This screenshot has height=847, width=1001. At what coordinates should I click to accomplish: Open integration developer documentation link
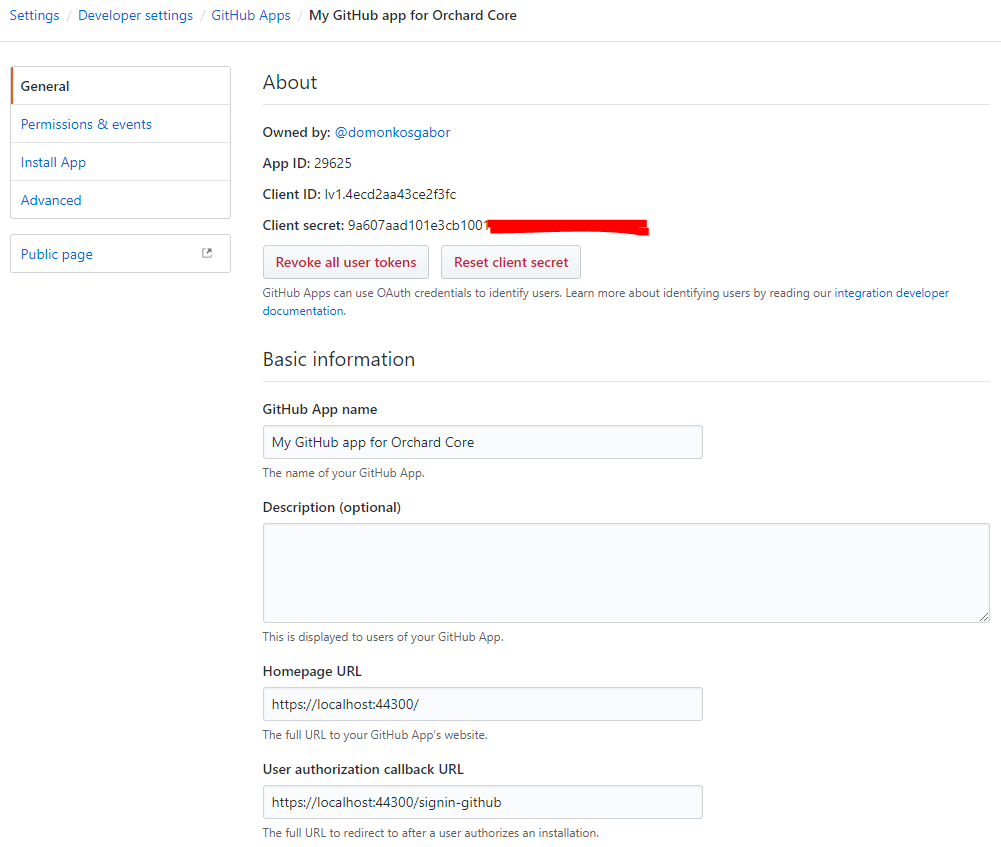pos(891,293)
